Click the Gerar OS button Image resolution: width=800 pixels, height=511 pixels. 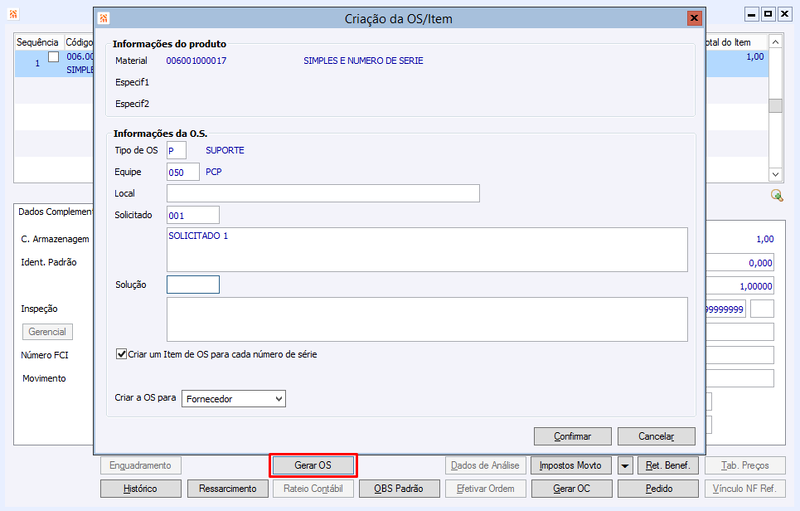point(313,466)
